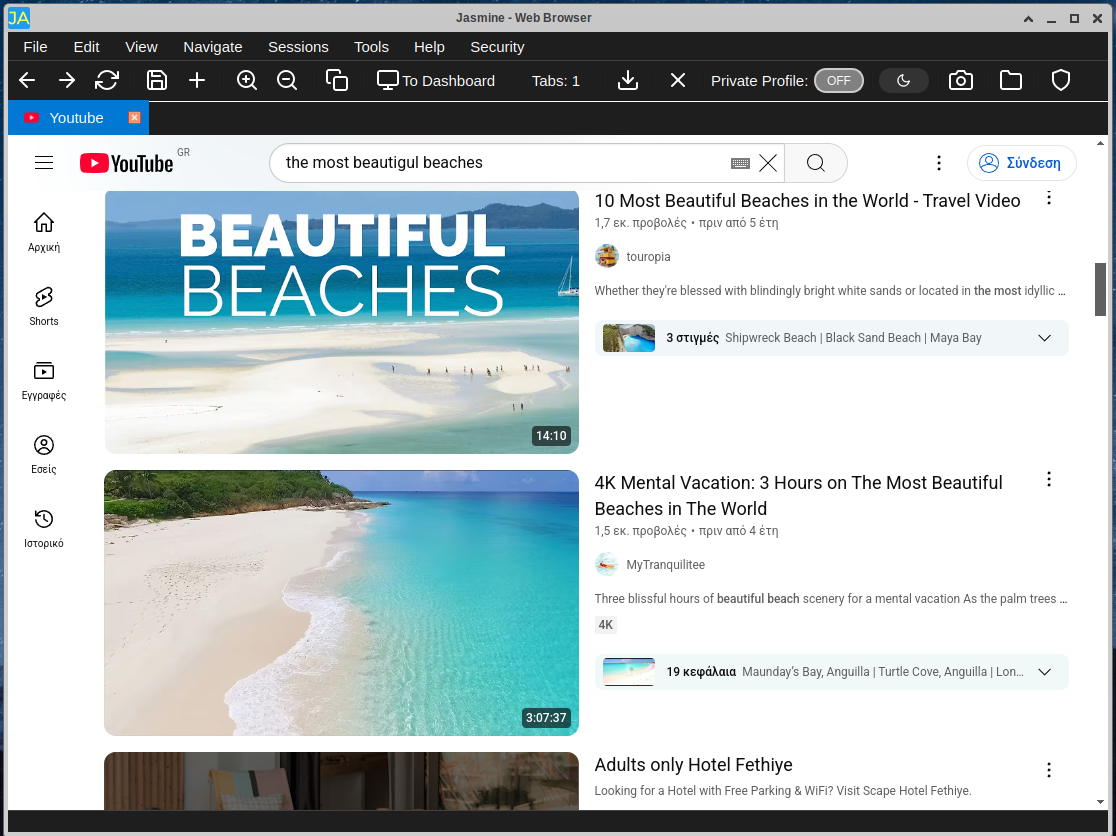Open Εσείς (You) in the sidebar

click(43, 455)
